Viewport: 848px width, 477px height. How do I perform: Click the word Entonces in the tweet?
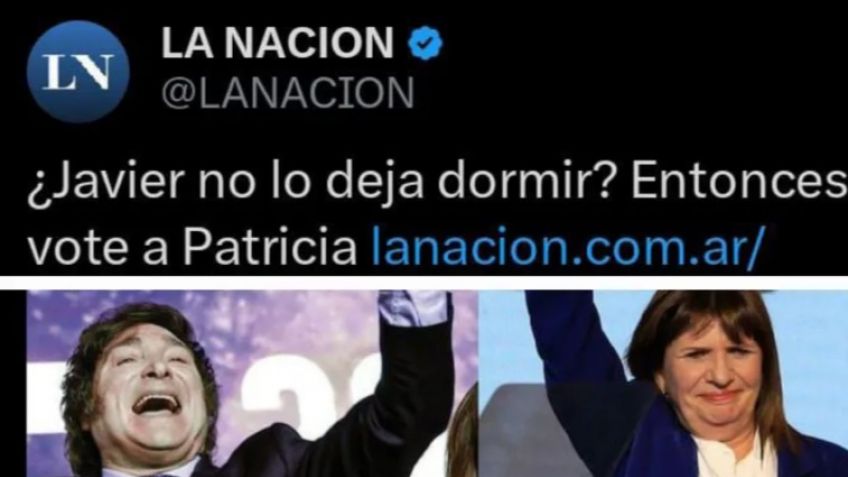[x=739, y=182]
